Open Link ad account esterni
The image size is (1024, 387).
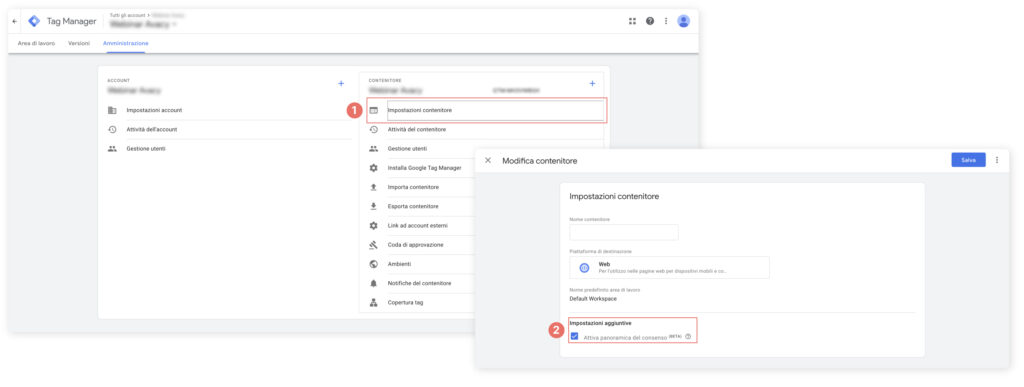(x=417, y=225)
